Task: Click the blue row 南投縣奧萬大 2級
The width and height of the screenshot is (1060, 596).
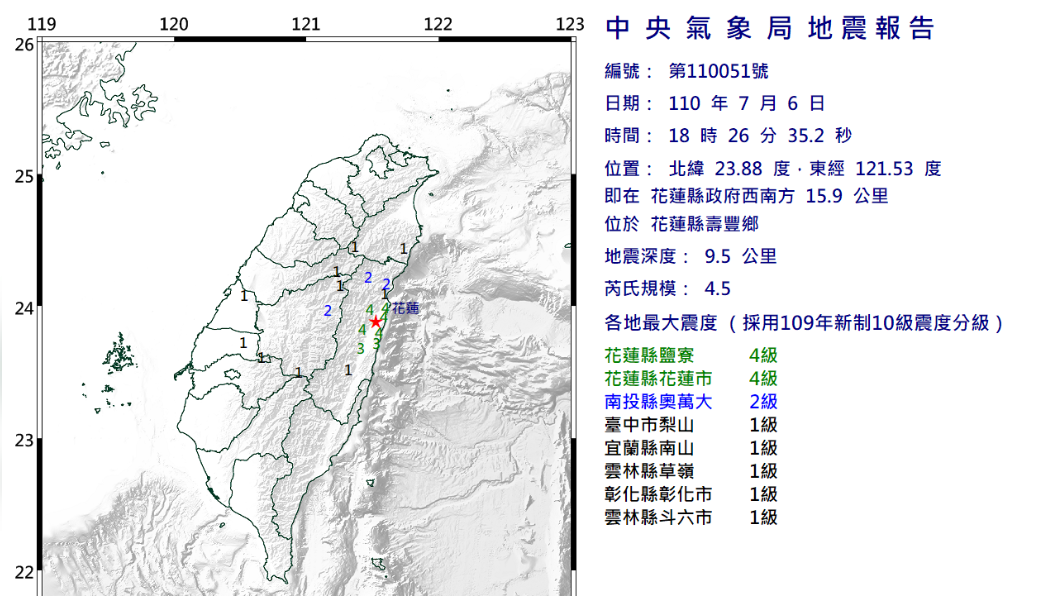Action: [691, 401]
